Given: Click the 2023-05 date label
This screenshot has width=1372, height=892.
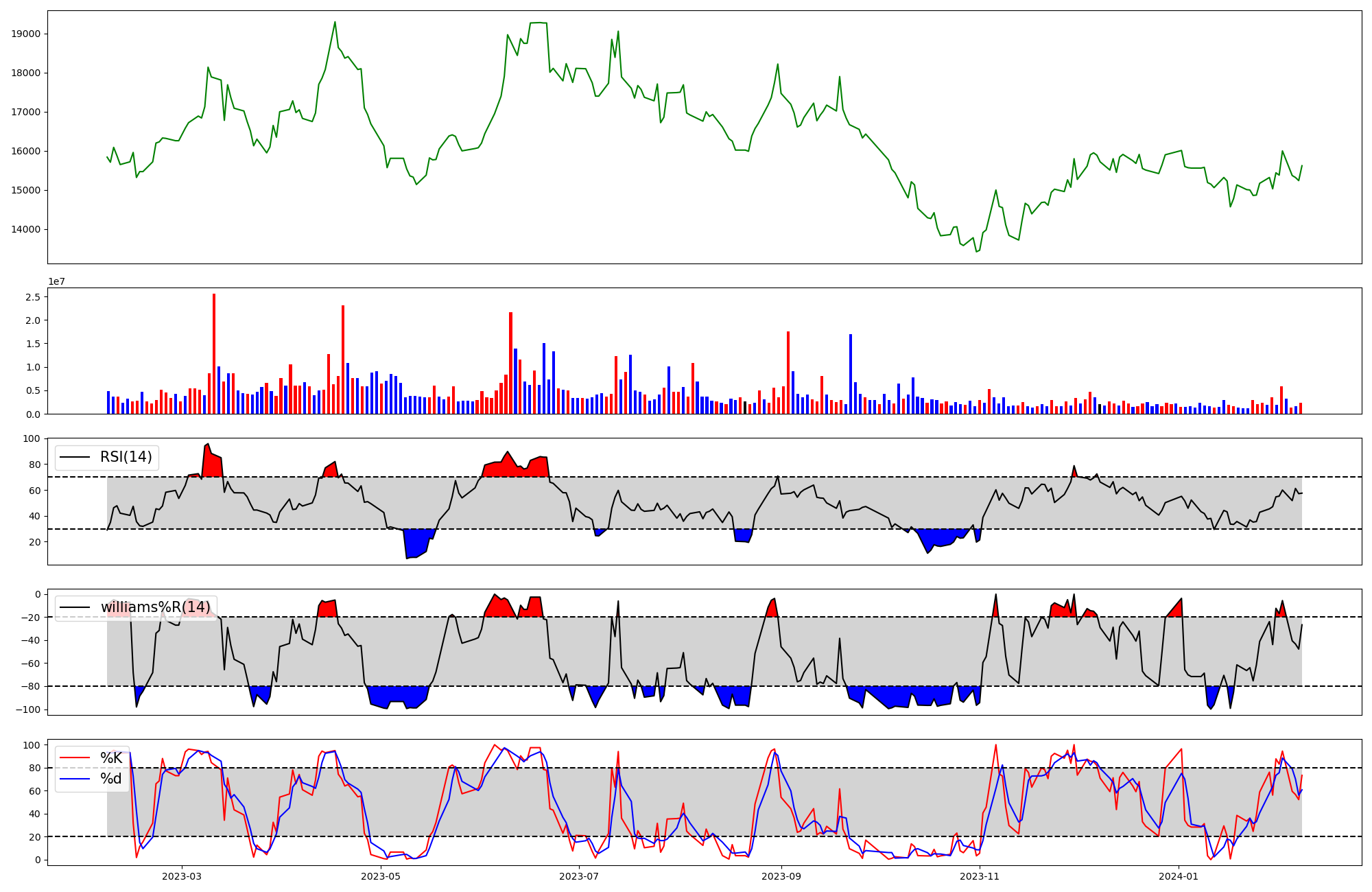Looking at the screenshot, I should 381,876.
